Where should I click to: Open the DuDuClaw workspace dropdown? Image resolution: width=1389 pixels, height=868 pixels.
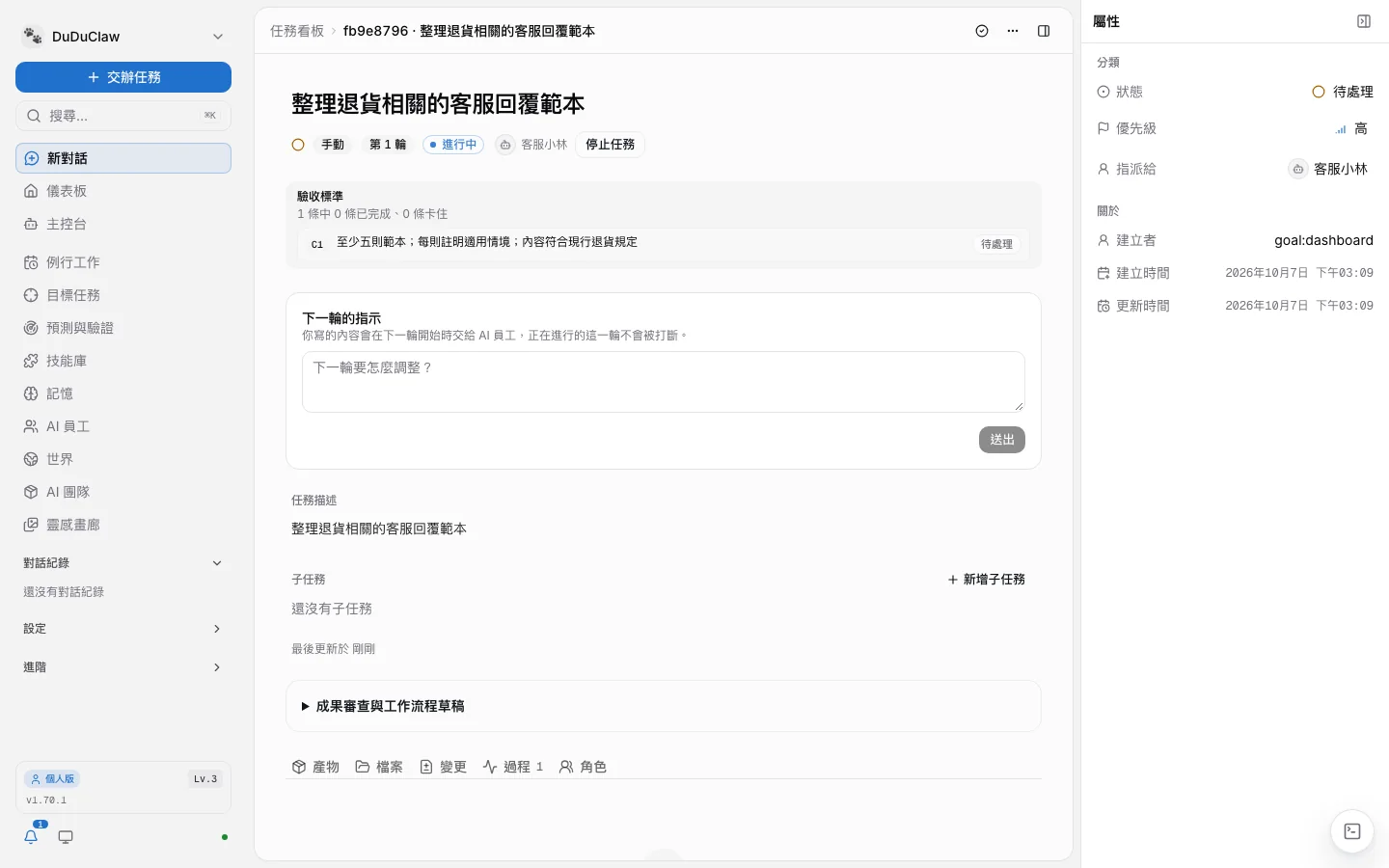(123, 37)
